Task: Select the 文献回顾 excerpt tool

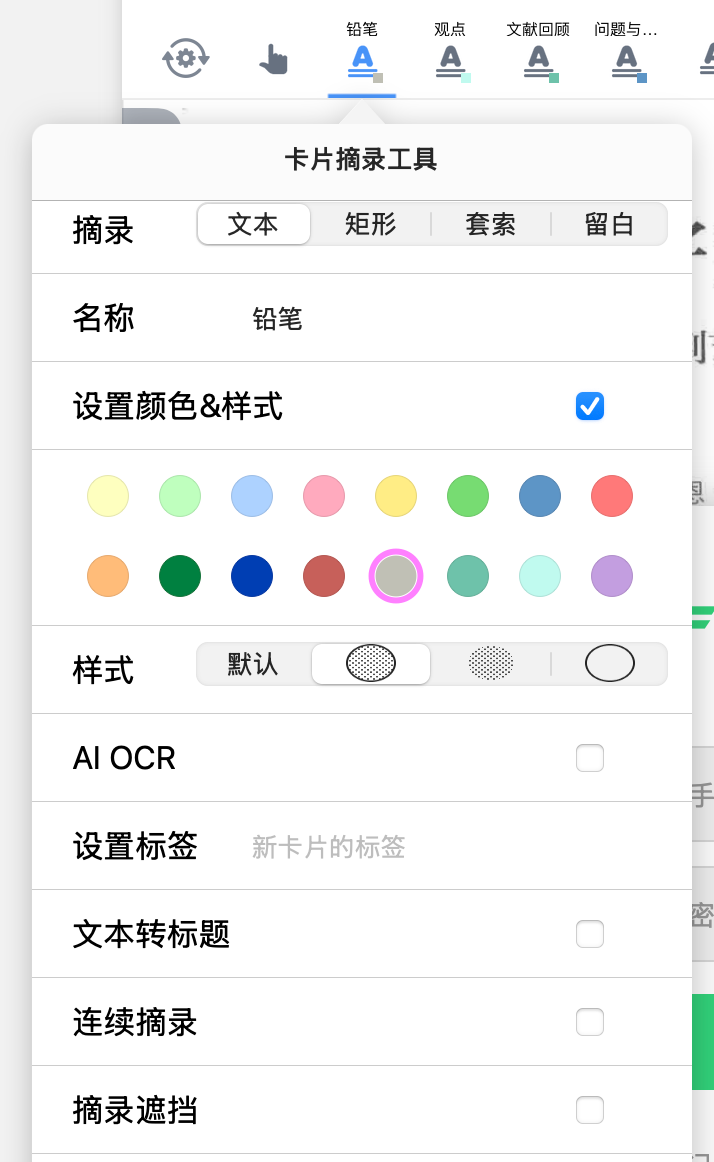Action: coord(538,54)
